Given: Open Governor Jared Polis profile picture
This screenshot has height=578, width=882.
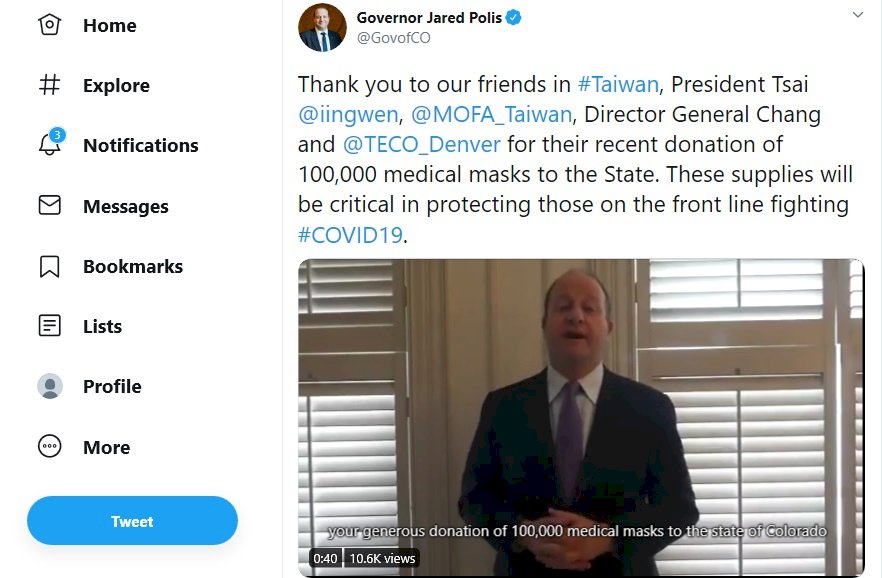Looking at the screenshot, I should [322, 28].
